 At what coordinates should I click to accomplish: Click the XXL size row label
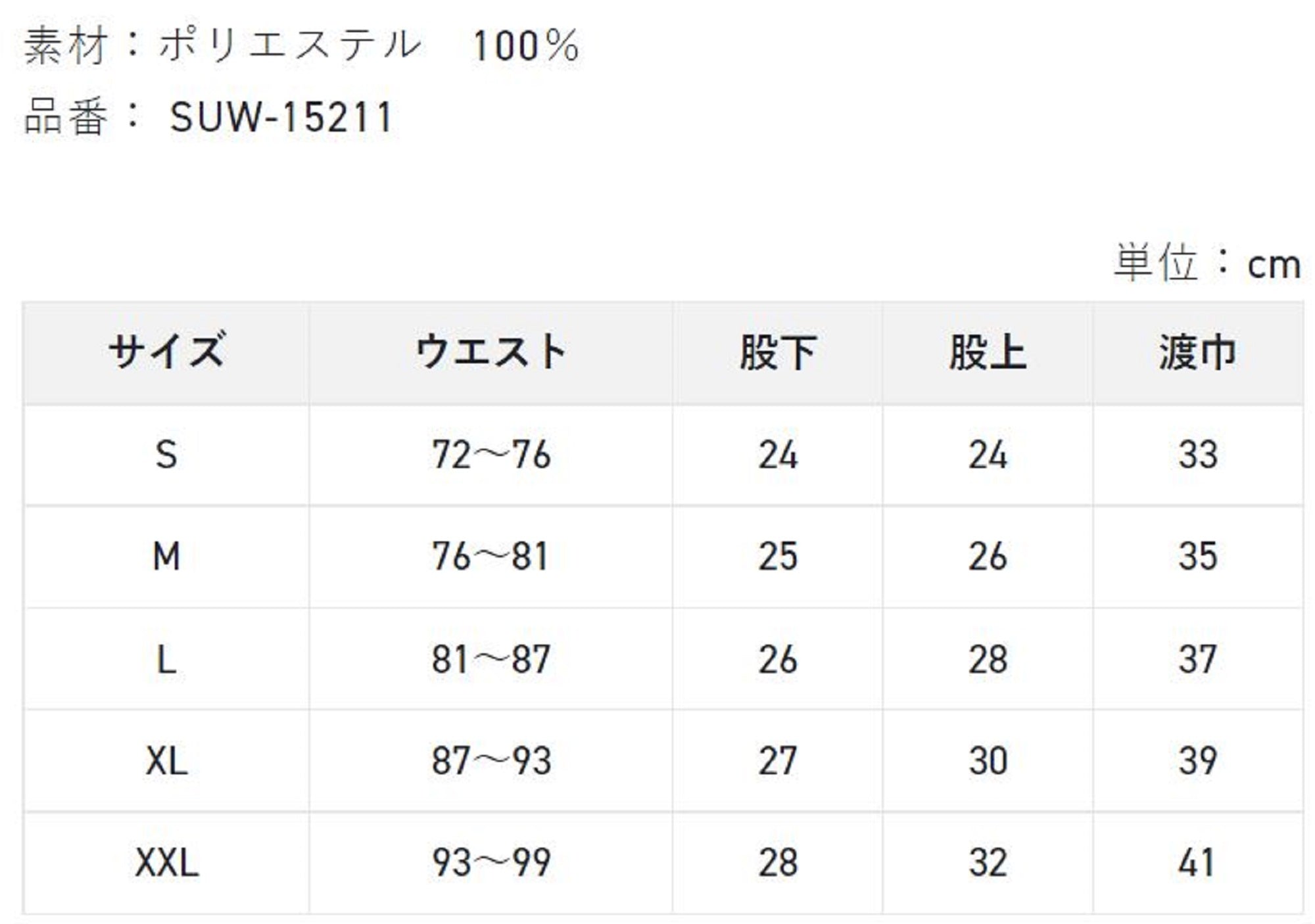coord(166,863)
